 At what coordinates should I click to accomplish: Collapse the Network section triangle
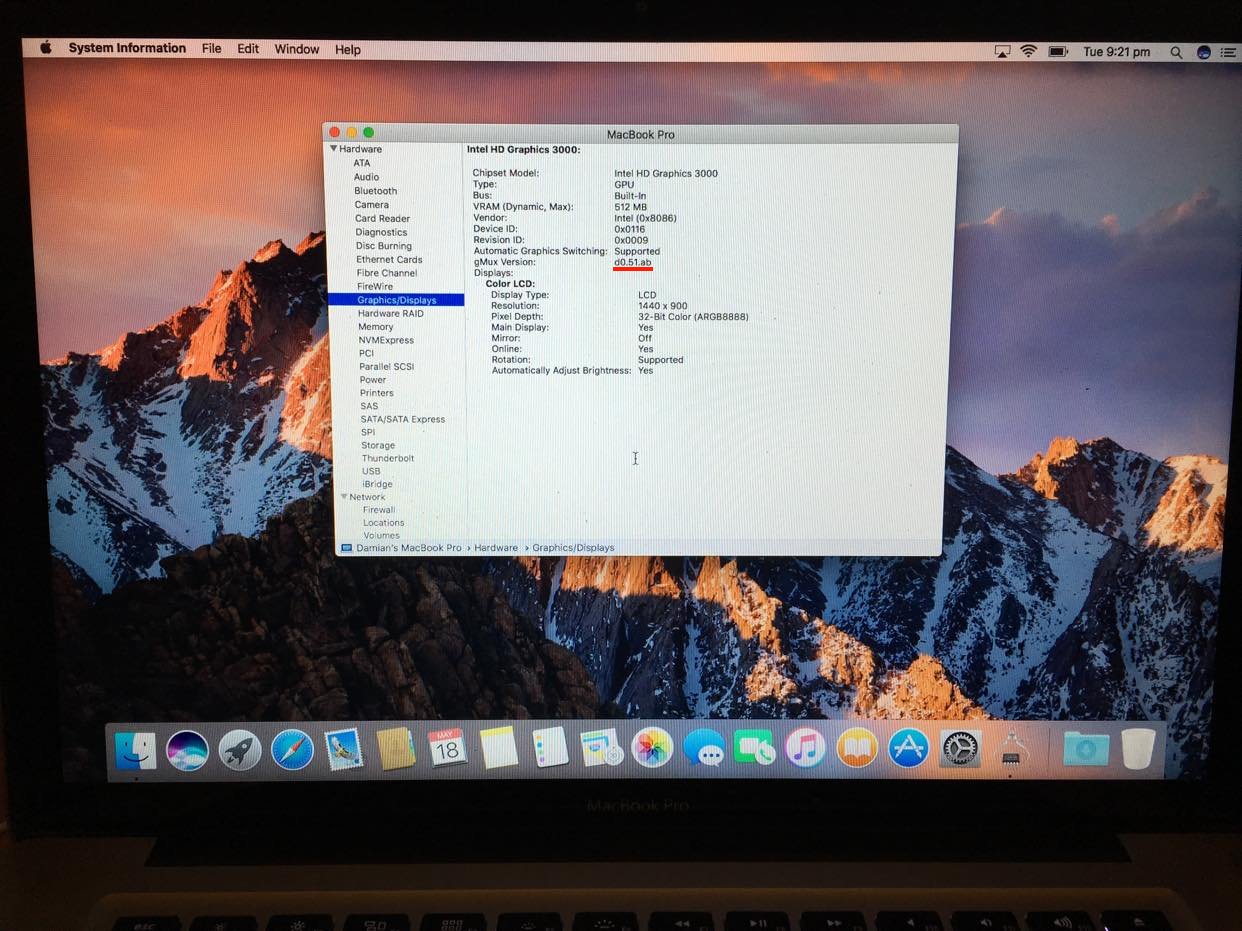coord(345,497)
